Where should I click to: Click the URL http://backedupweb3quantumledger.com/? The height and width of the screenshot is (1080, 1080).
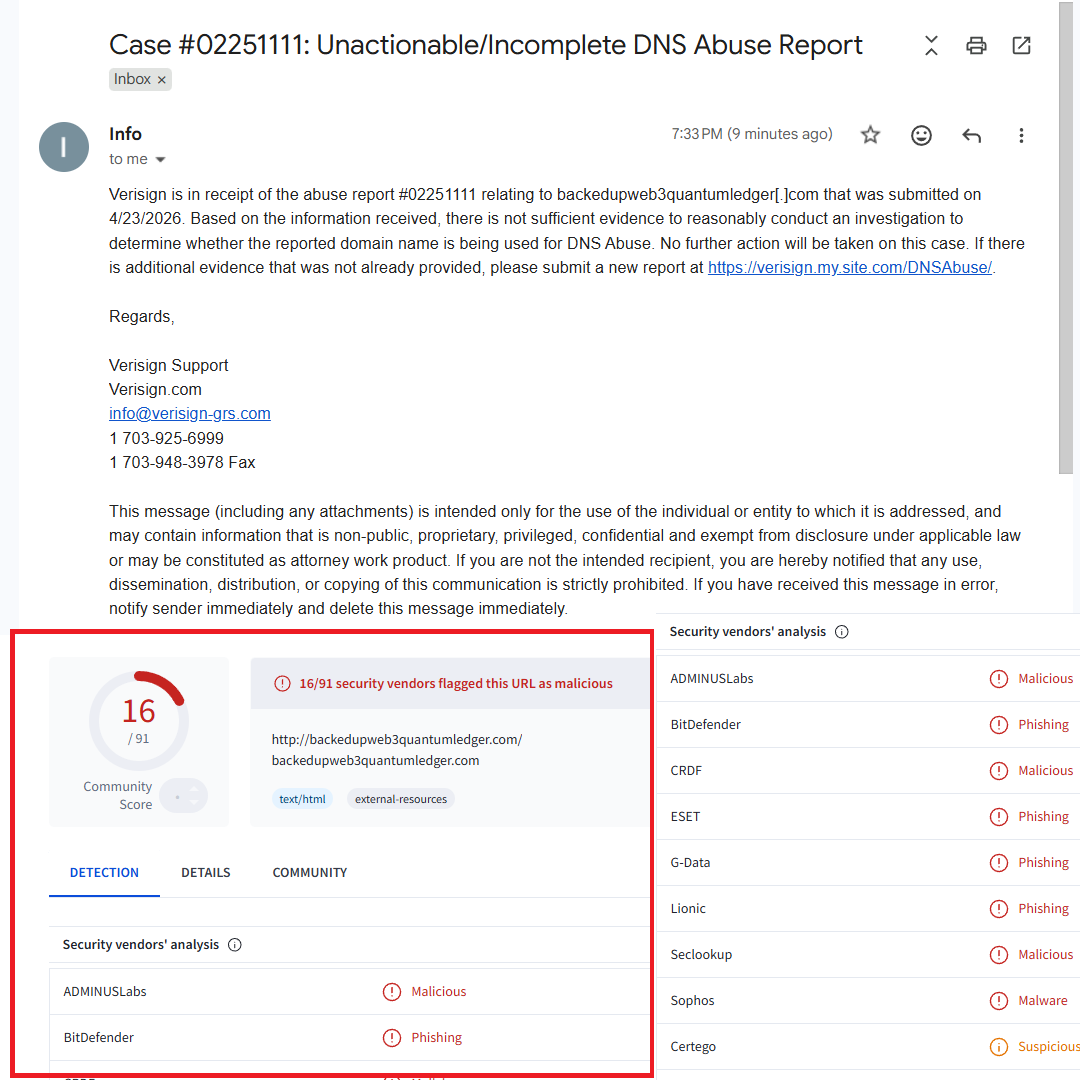tap(397, 739)
